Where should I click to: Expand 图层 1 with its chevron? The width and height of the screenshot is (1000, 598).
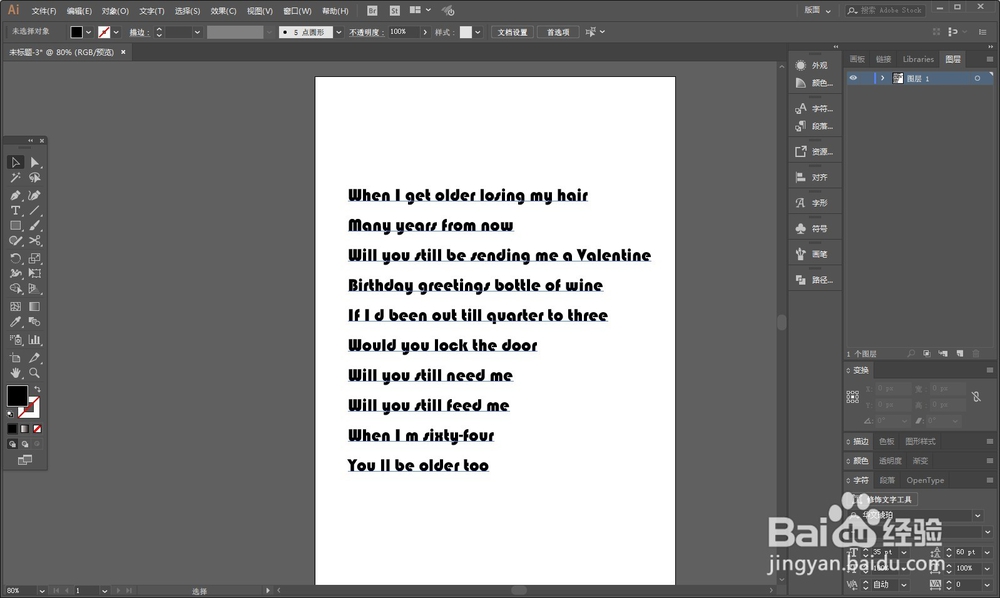pos(882,78)
